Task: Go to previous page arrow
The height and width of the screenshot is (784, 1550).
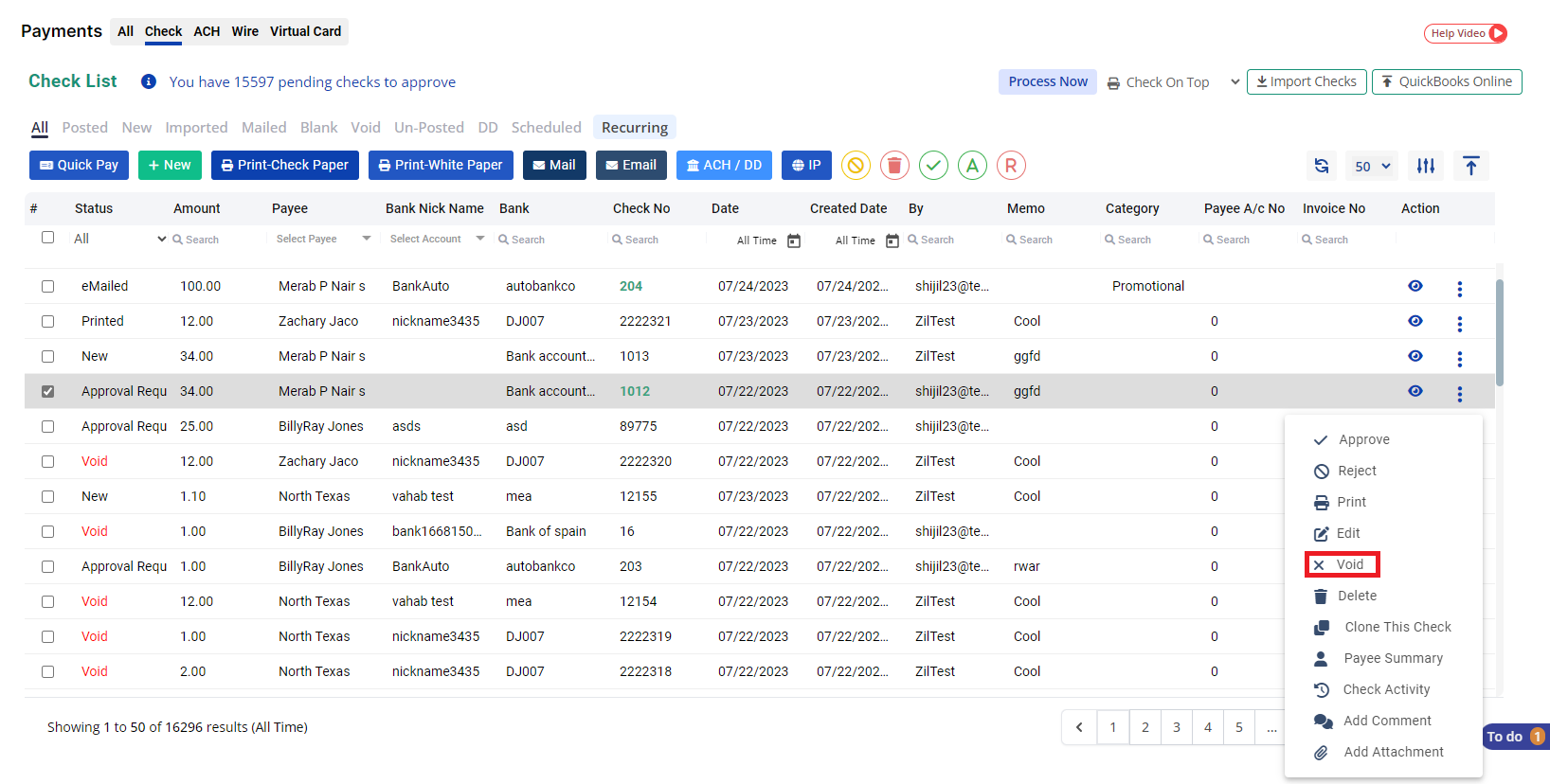Action: coord(1079,727)
